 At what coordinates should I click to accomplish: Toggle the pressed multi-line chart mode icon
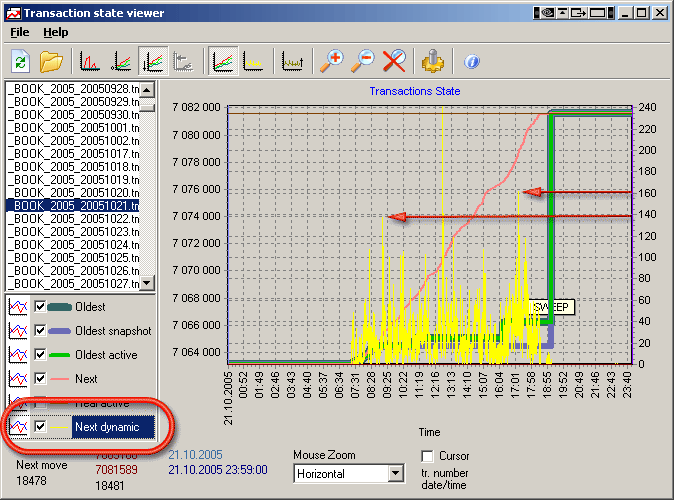tap(153, 61)
